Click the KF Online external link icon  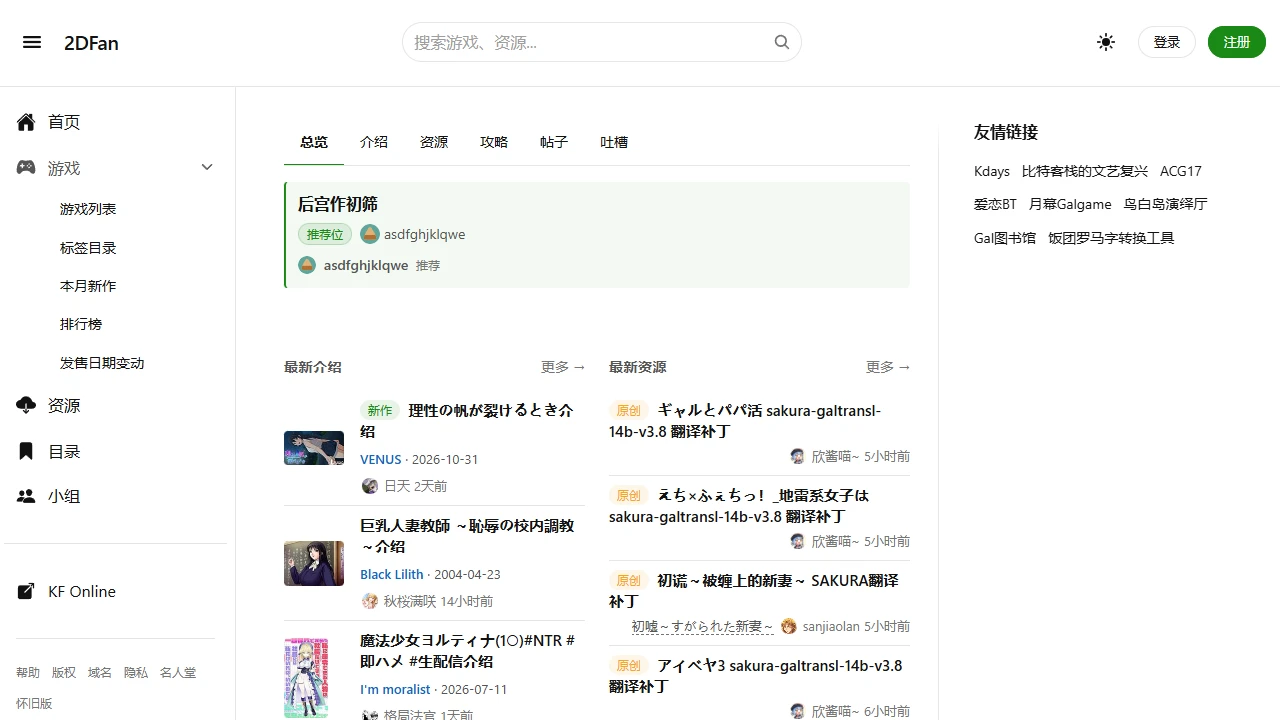26,591
